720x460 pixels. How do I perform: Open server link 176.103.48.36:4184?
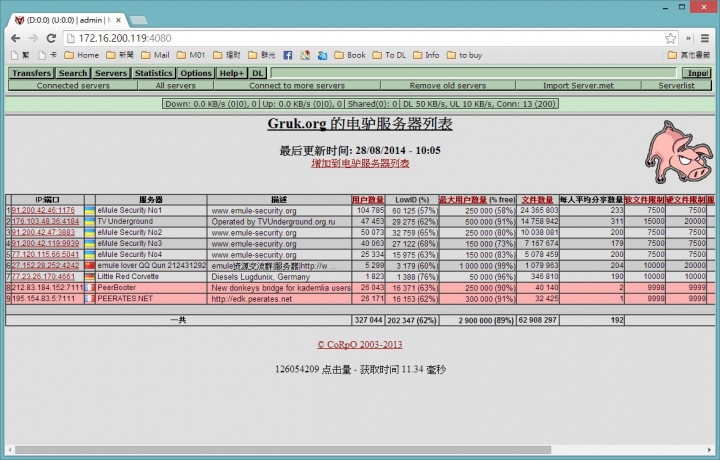[45, 221]
